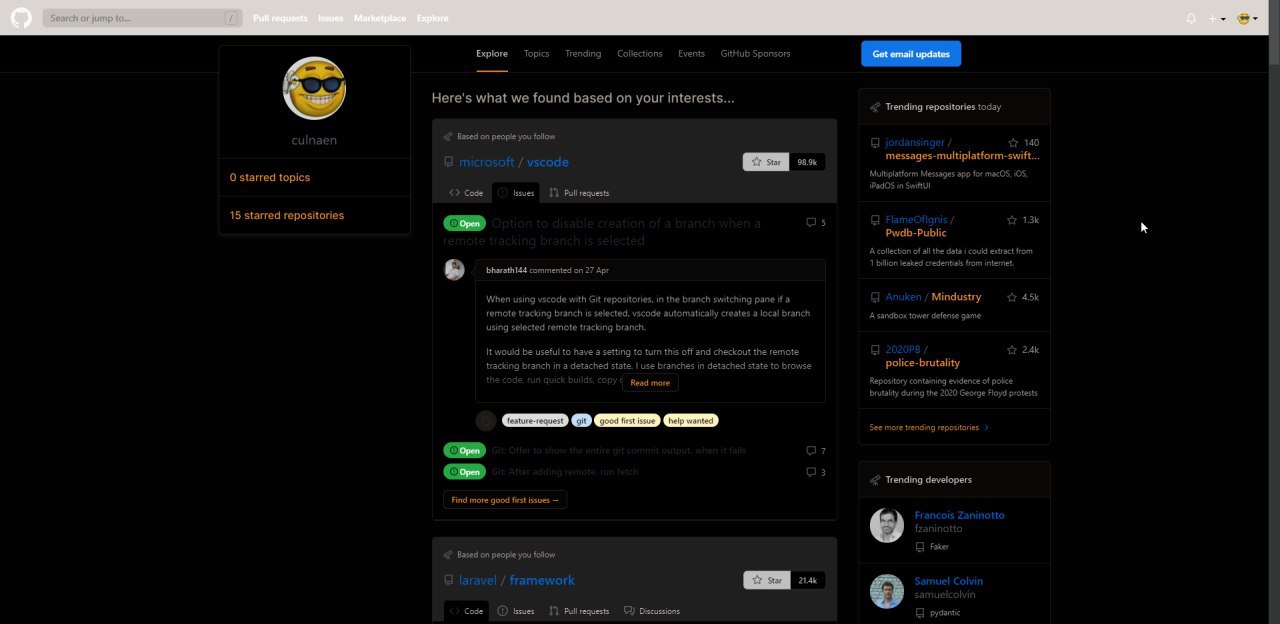Open Issues in top navigation
This screenshot has height=624, width=1280.
(331, 18)
